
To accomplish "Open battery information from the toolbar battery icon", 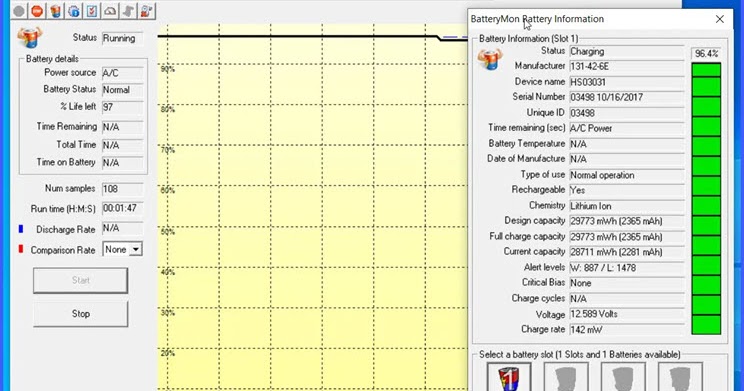I will (56, 11).
